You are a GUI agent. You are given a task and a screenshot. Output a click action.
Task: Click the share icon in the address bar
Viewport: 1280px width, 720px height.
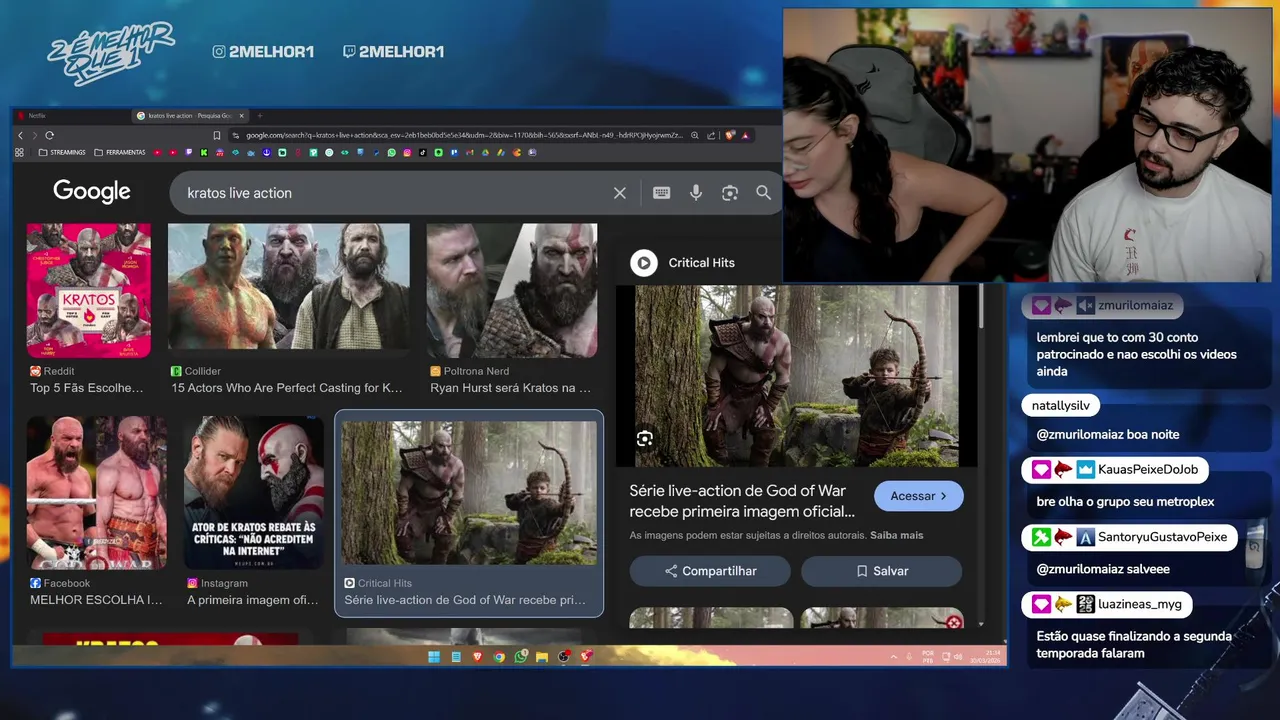coord(711,135)
